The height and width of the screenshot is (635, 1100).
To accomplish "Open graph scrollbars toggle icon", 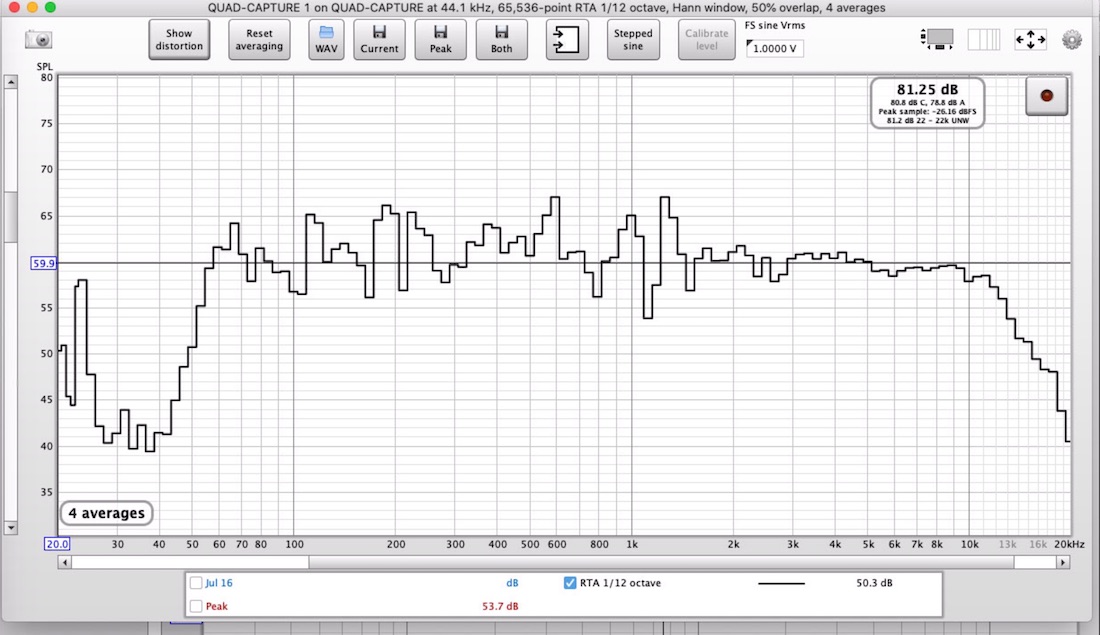I will (x=937, y=39).
